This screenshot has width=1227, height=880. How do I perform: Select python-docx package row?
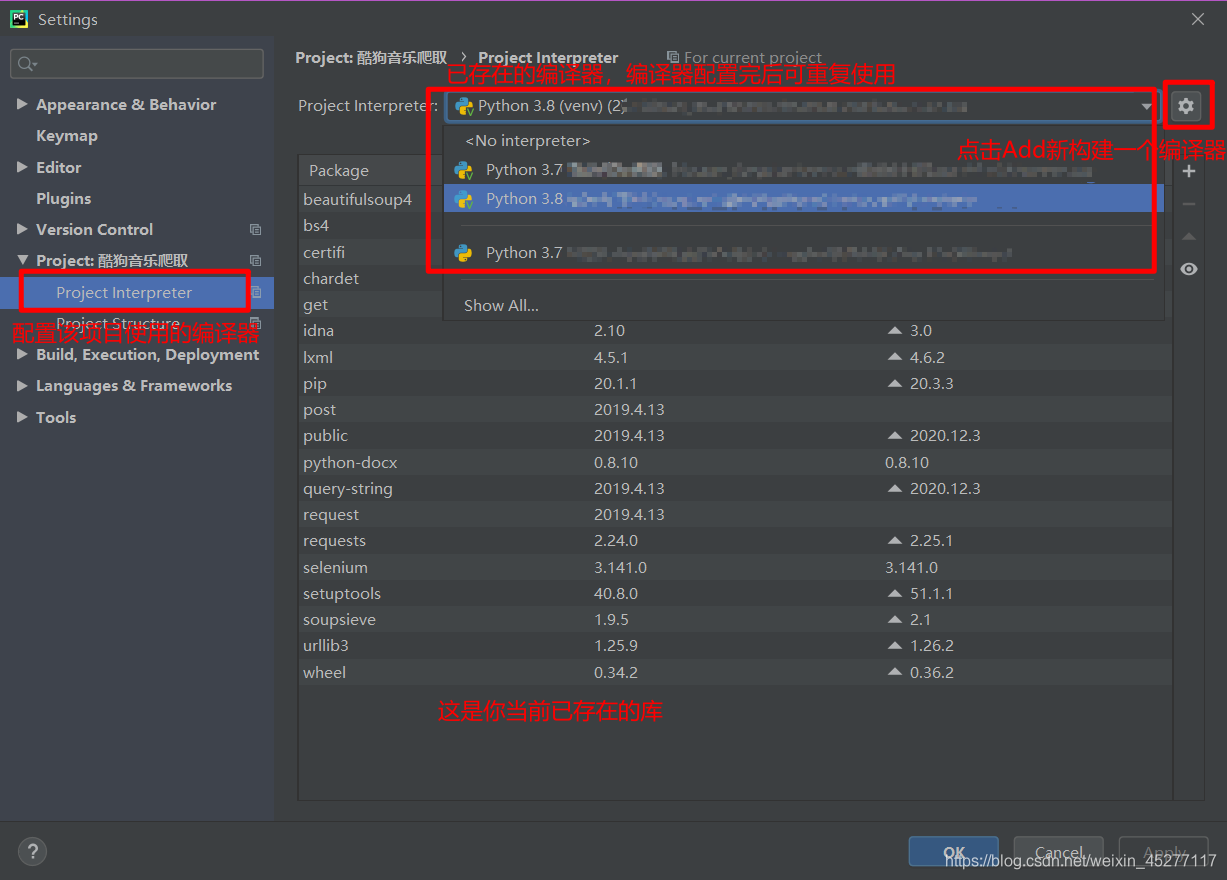point(735,463)
